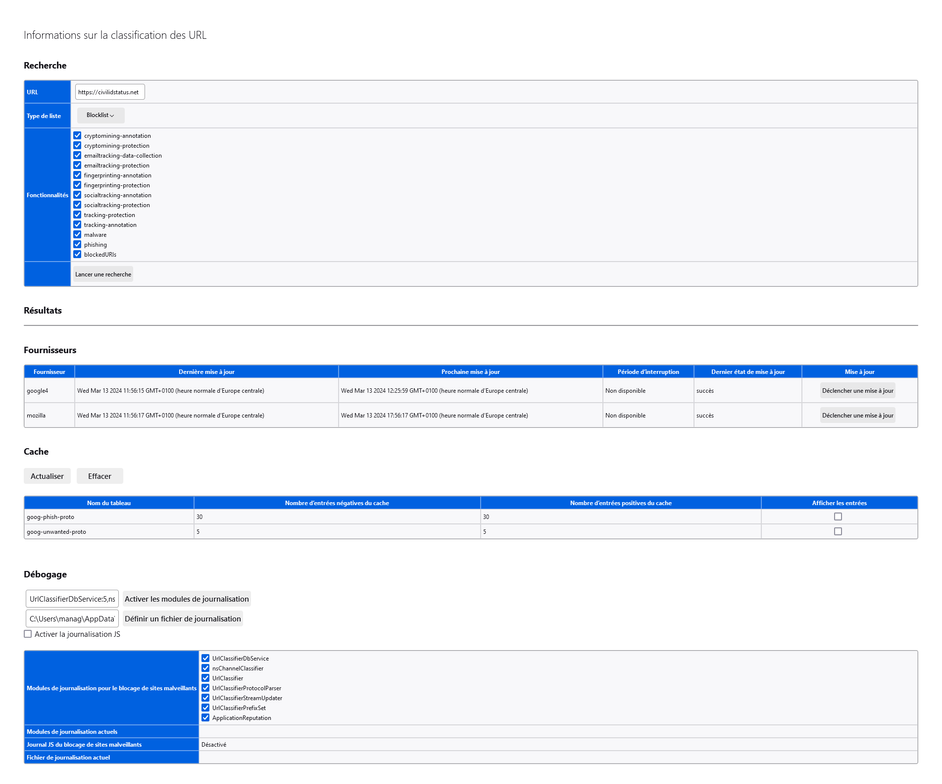Click the mozilla succès status cell
This screenshot has height=784, width=942.
(x=748, y=415)
